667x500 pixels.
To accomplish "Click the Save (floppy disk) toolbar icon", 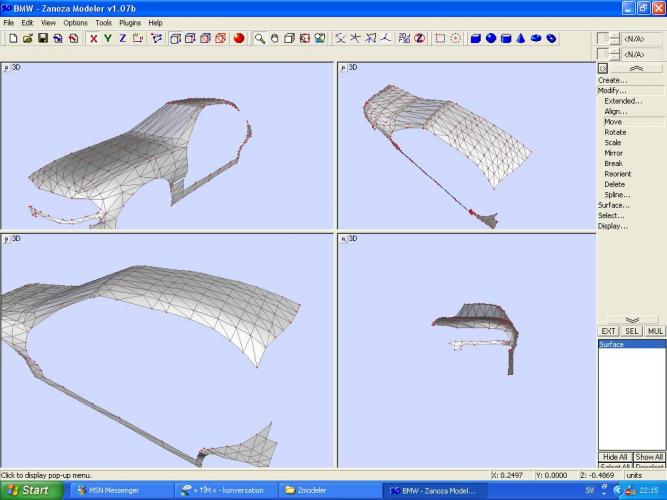I will point(43,39).
